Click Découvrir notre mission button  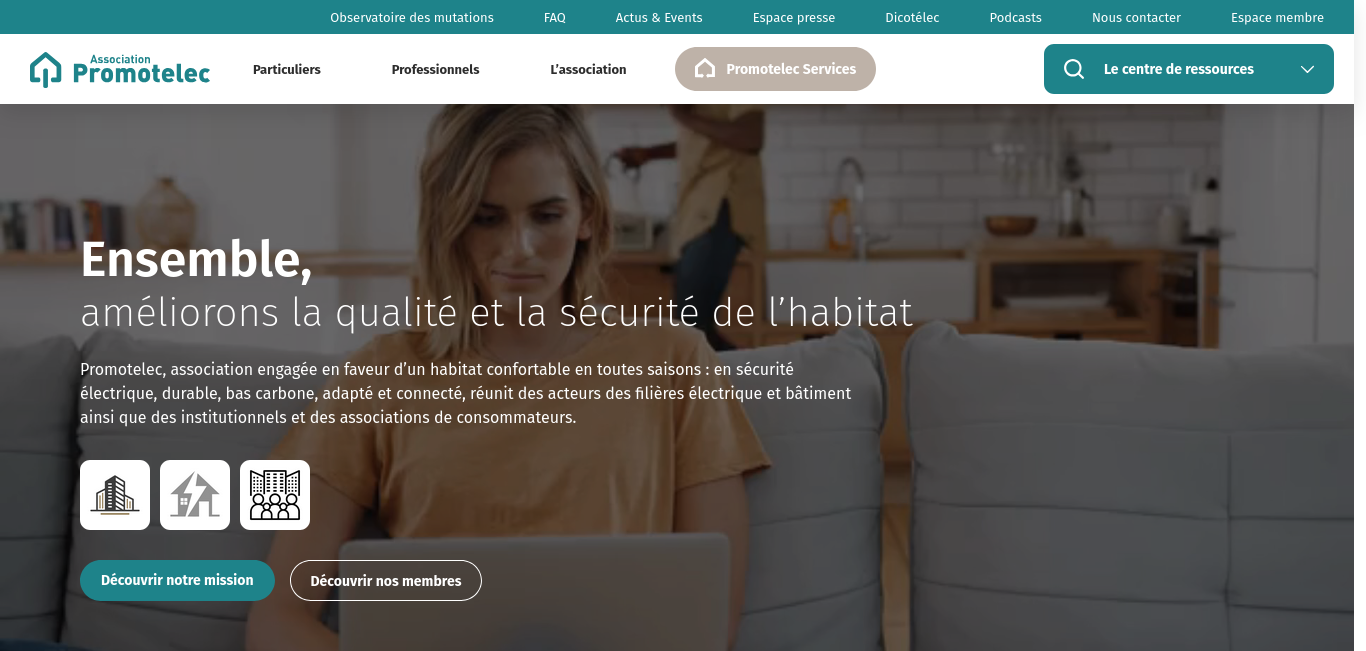tap(177, 580)
